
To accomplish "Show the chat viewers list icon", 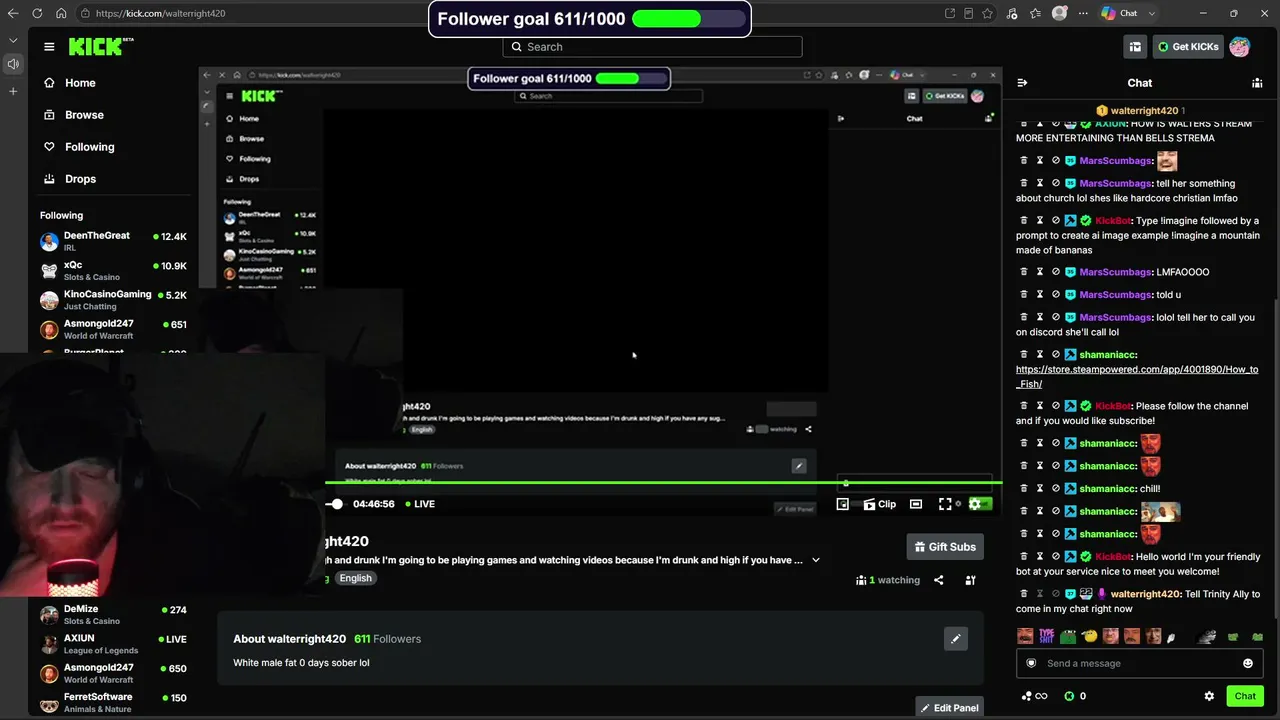I will pyautogui.click(x=1257, y=83).
